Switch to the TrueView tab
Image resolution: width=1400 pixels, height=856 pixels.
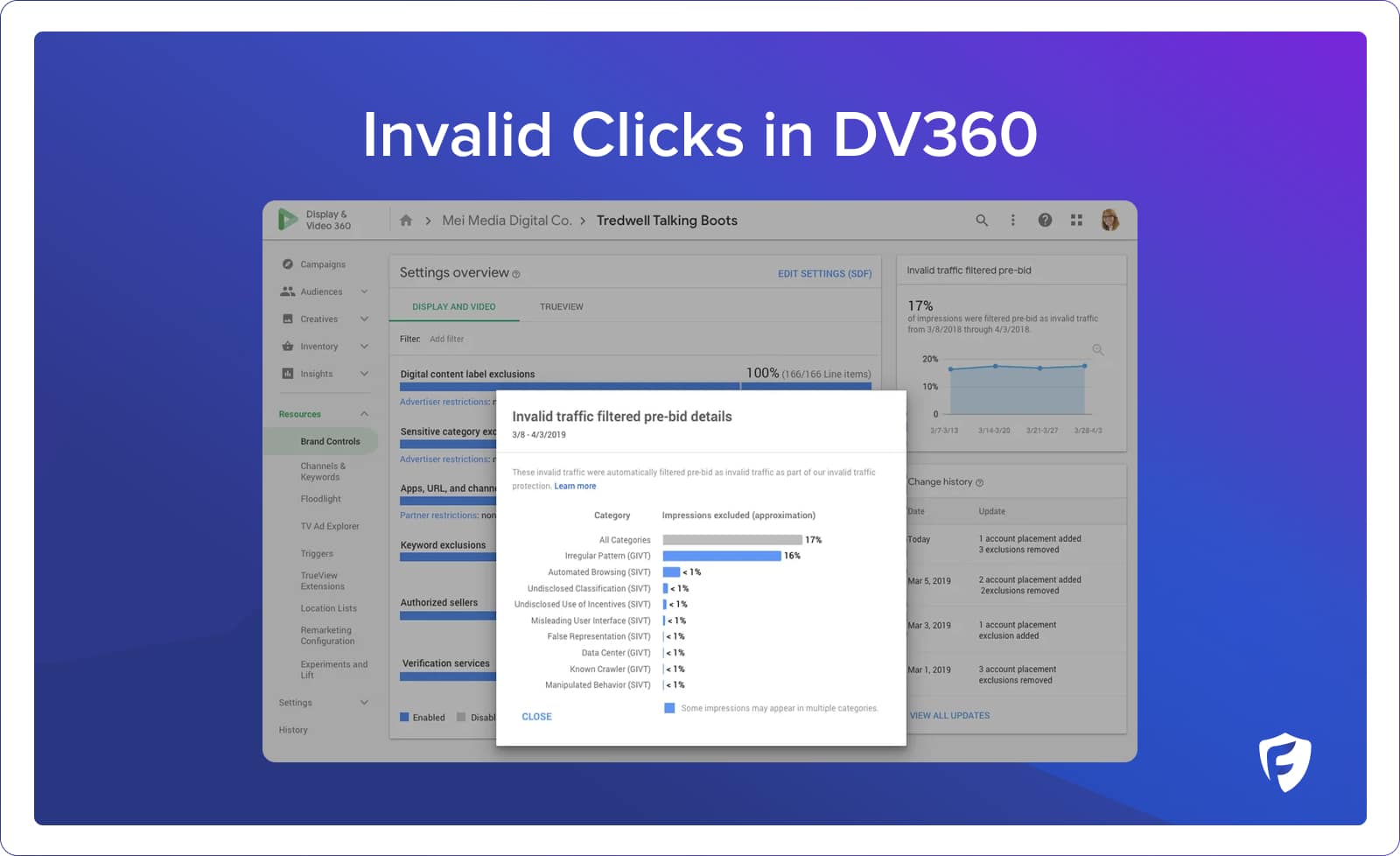561,307
